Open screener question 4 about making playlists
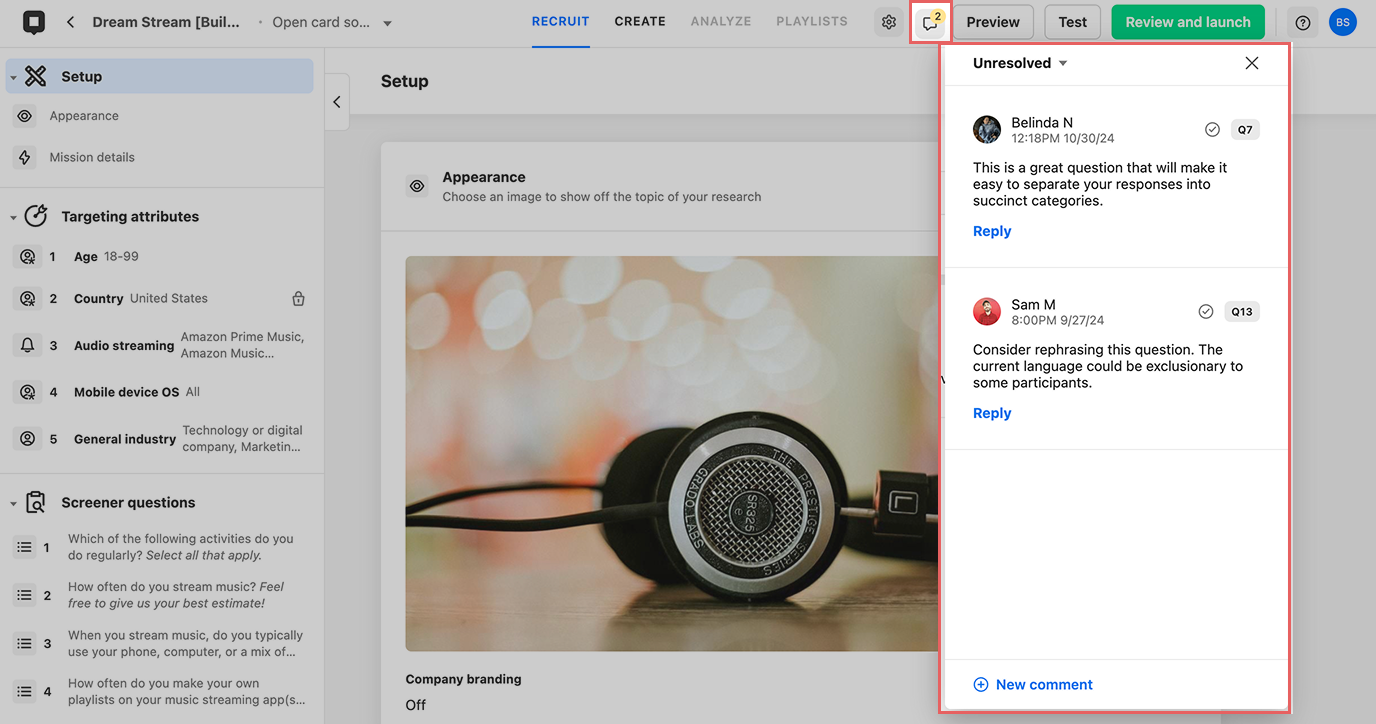The width and height of the screenshot is (1376, 724). click(160, 691)
